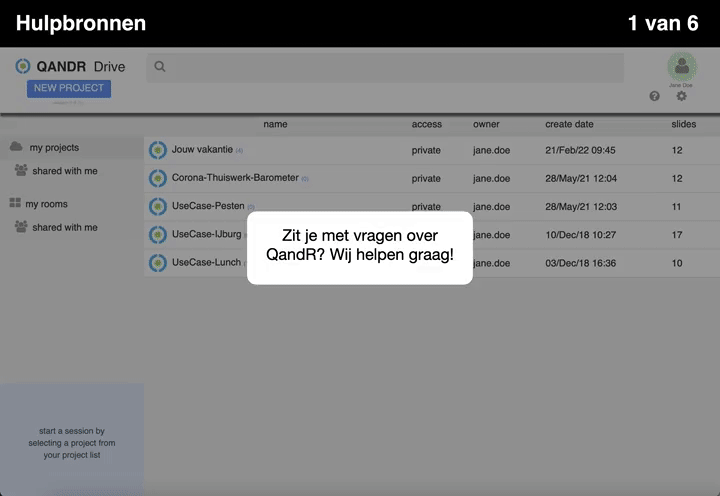Click the Jane Doe profile avatar
The height and width of the screenshot is (496, 720).
point(682,67)
